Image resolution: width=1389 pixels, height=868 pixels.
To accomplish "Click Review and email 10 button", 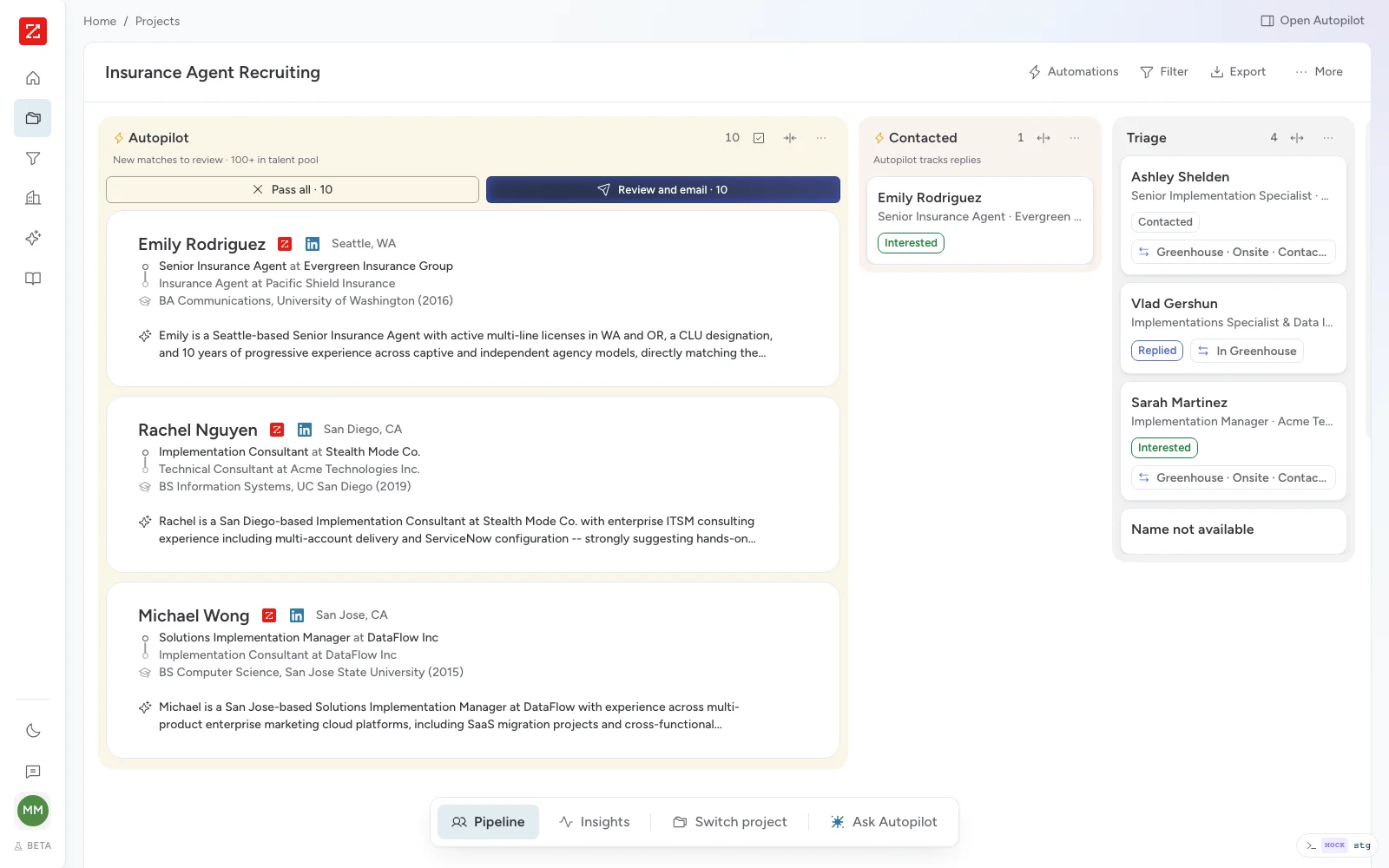I will click(663, 189).
